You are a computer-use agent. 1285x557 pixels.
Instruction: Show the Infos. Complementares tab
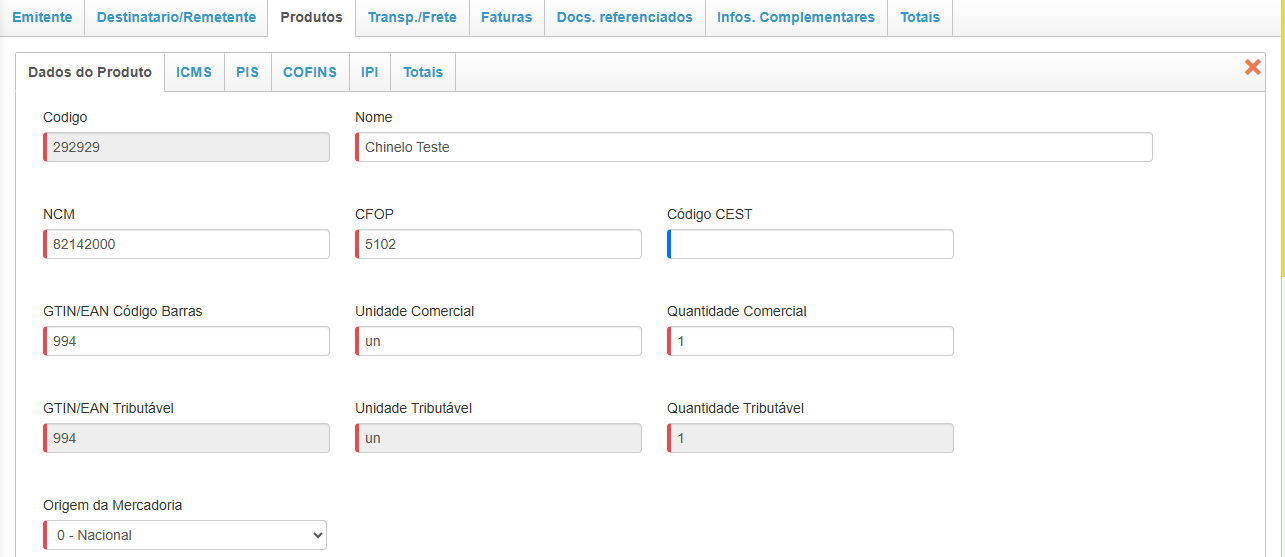tap(796, 18)
